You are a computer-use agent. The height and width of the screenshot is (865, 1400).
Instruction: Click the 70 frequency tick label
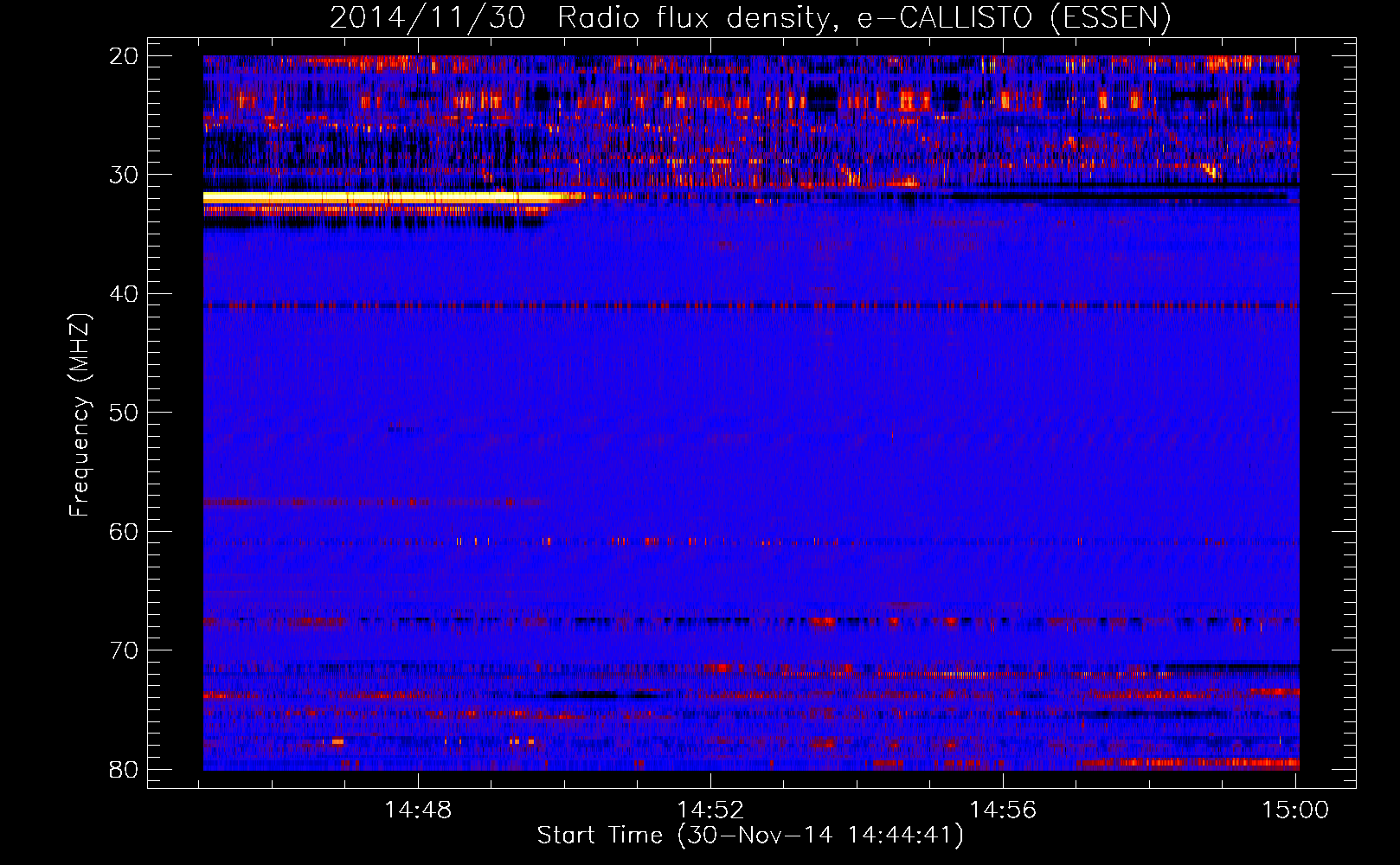tap(124, 650)
